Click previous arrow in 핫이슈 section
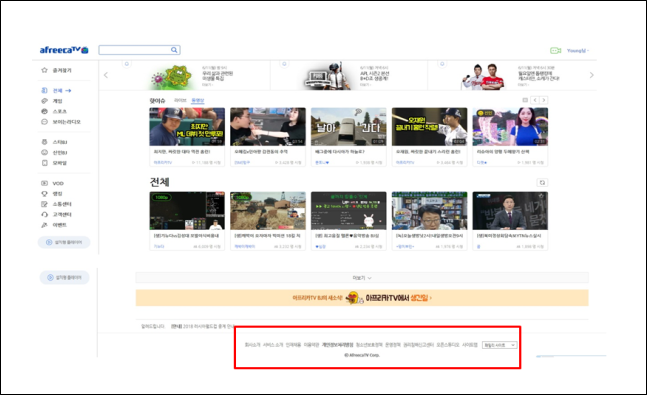Screen dimensions: 647x395 [535, 100]
